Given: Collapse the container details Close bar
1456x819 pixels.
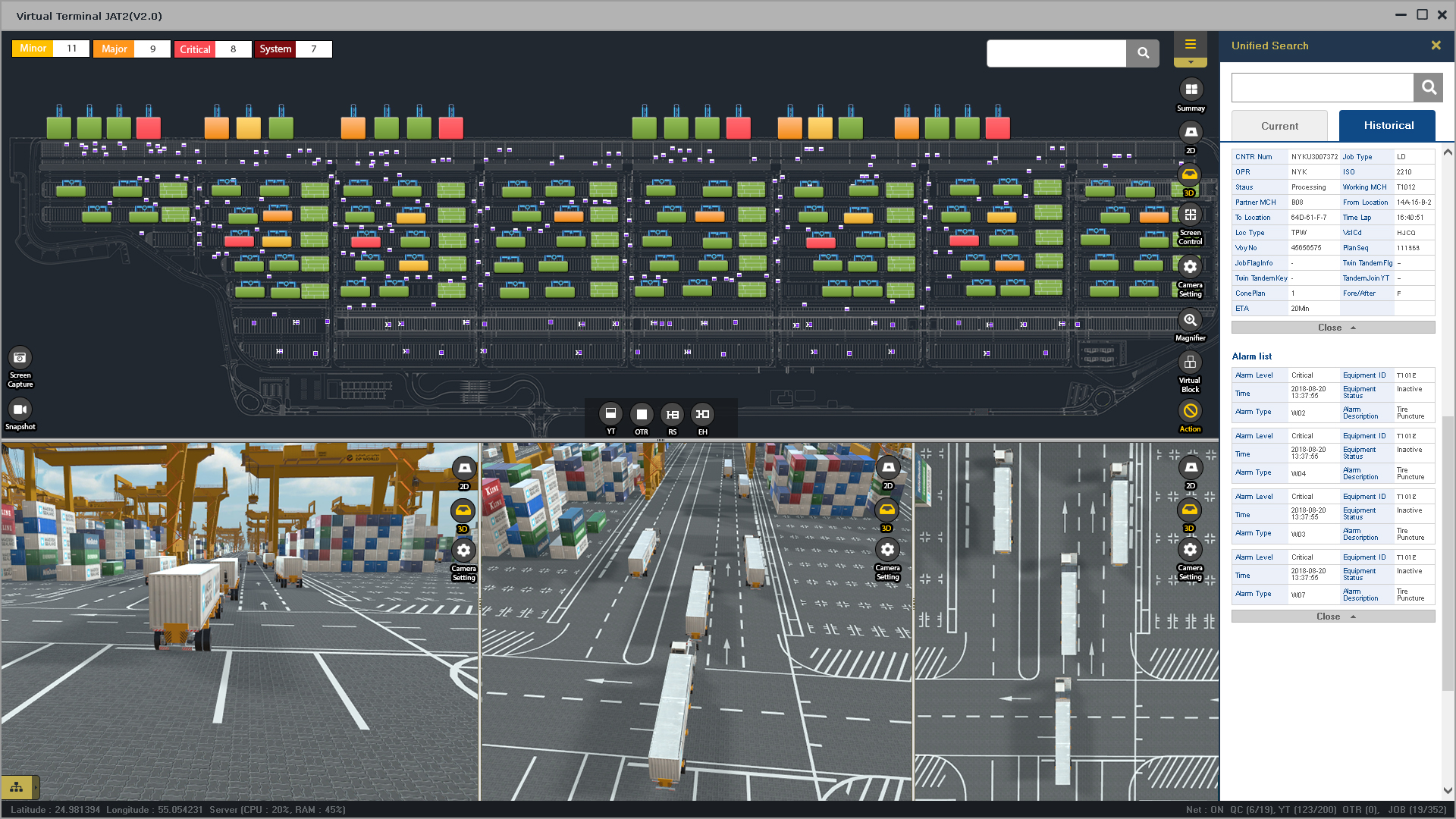Looking at the screenshot, I should (x=1333, y=328).
